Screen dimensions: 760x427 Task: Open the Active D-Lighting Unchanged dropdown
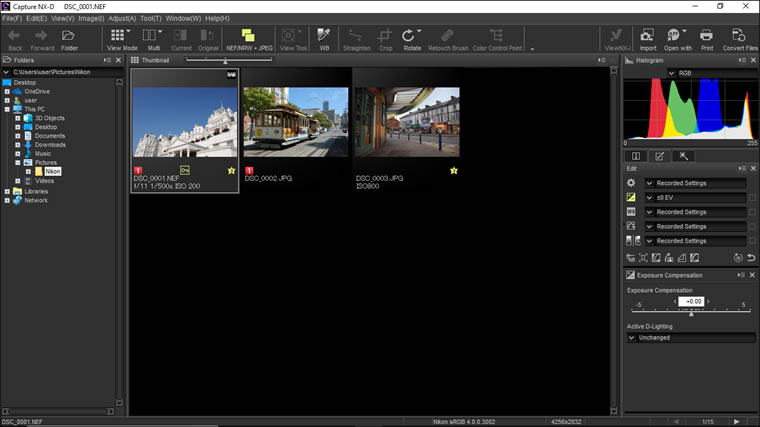691,337
